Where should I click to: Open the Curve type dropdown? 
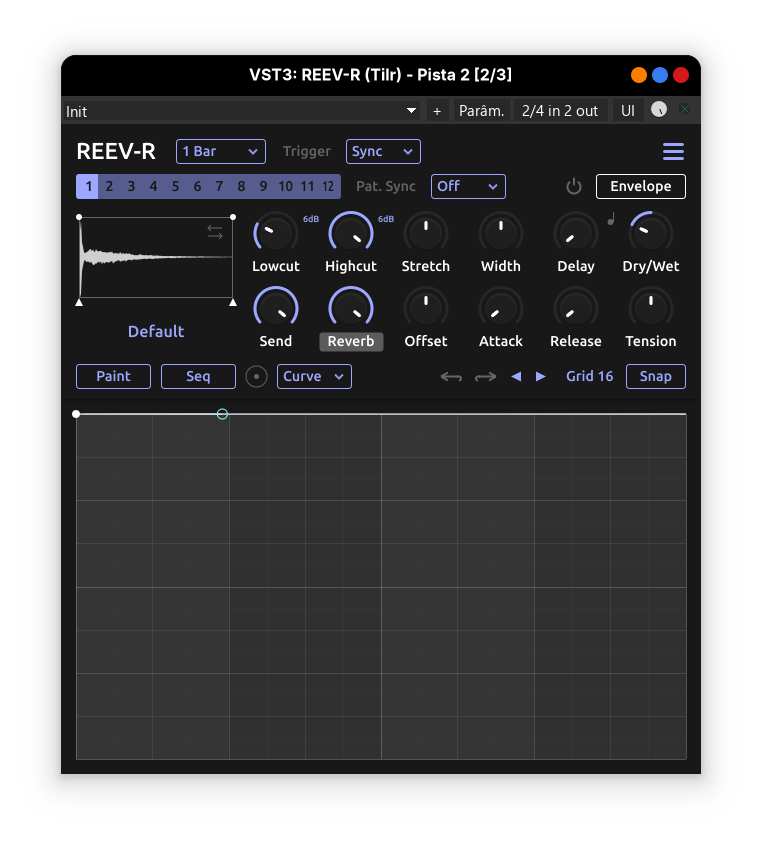pos(314,377)
